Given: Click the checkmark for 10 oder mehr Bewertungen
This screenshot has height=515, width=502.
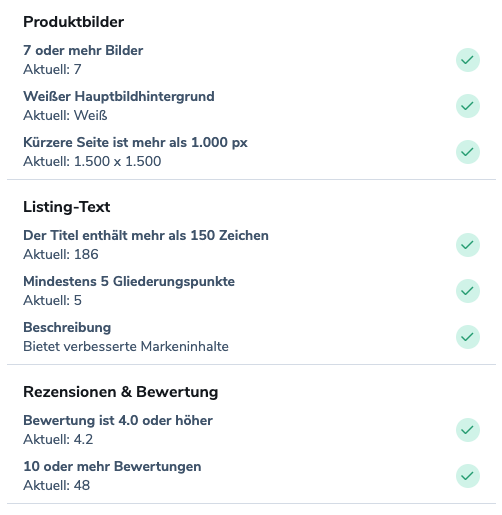Looking at the screenshot, I should 468,476.
